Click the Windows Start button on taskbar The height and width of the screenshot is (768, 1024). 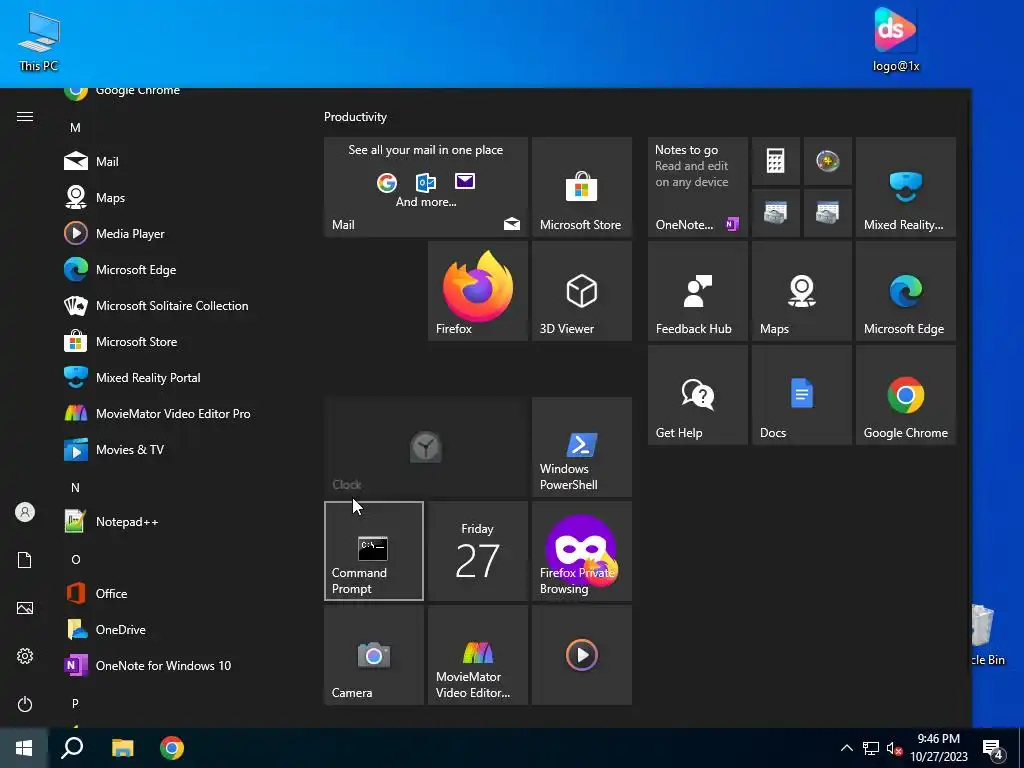pyautogui.click(x=24, y=748)
